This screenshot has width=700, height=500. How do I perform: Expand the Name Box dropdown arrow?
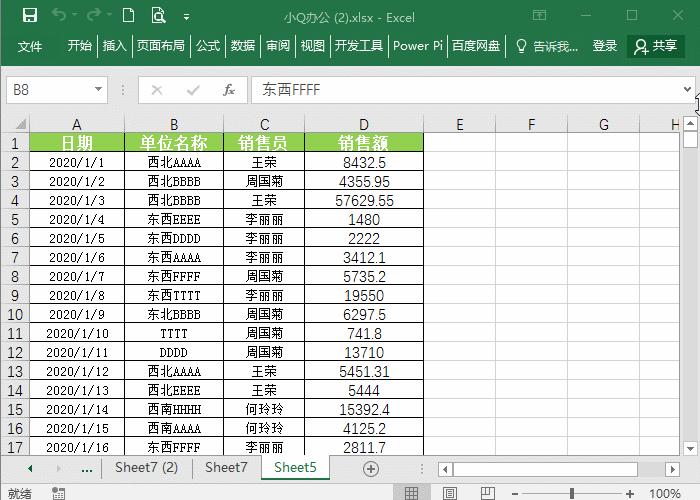tap(99, 89)
